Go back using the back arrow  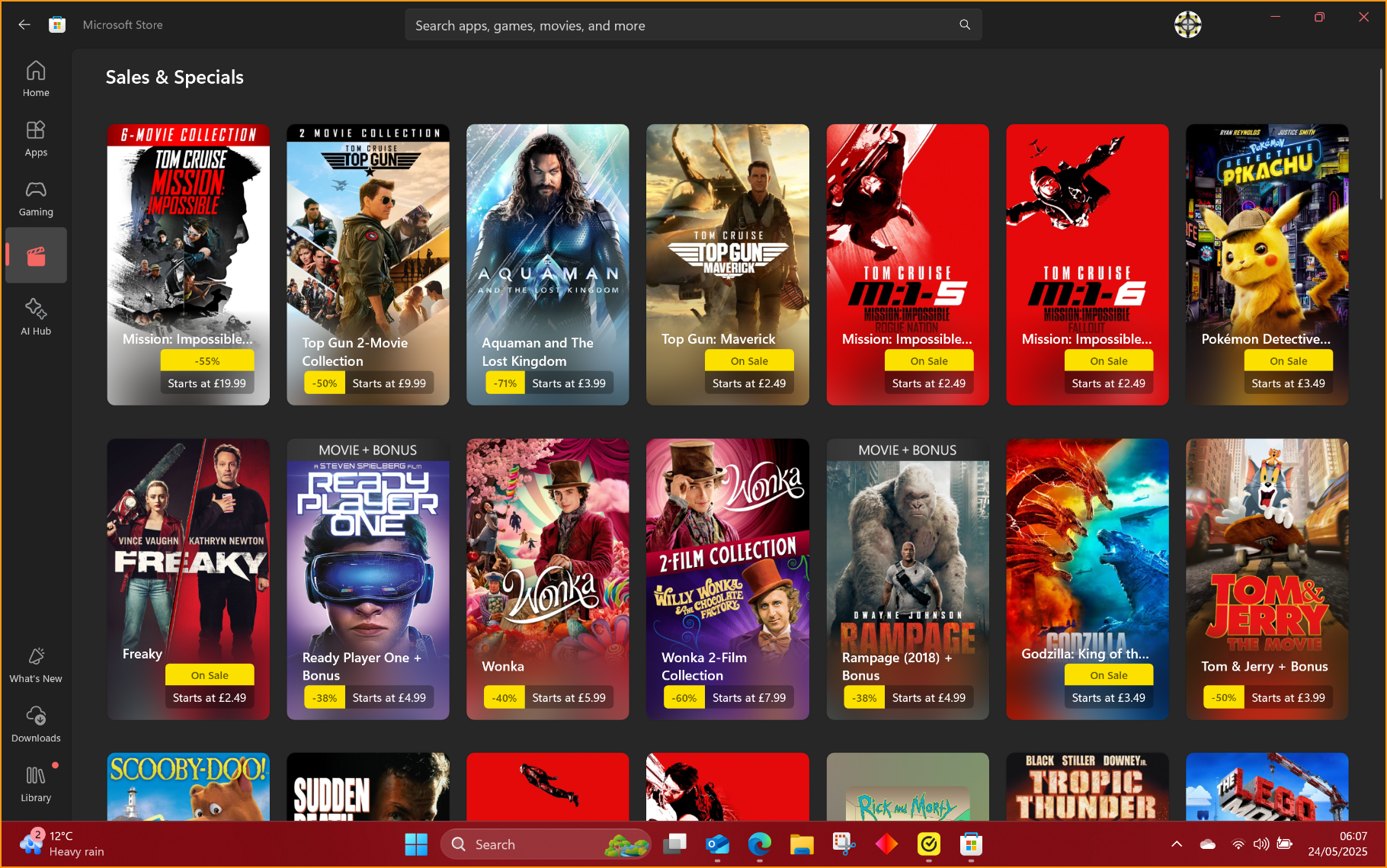[24, 25]
